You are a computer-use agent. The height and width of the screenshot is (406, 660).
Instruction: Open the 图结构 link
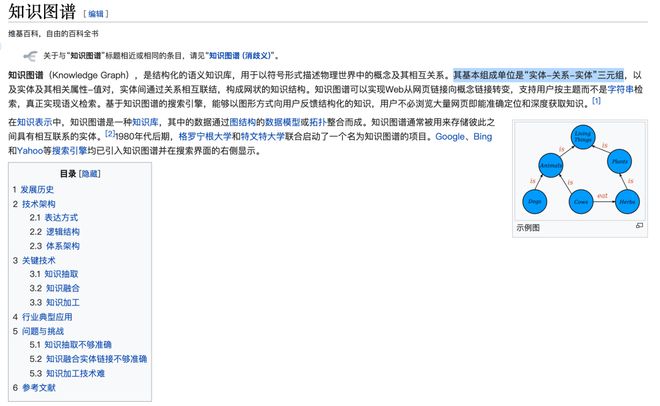click(242, 122)
